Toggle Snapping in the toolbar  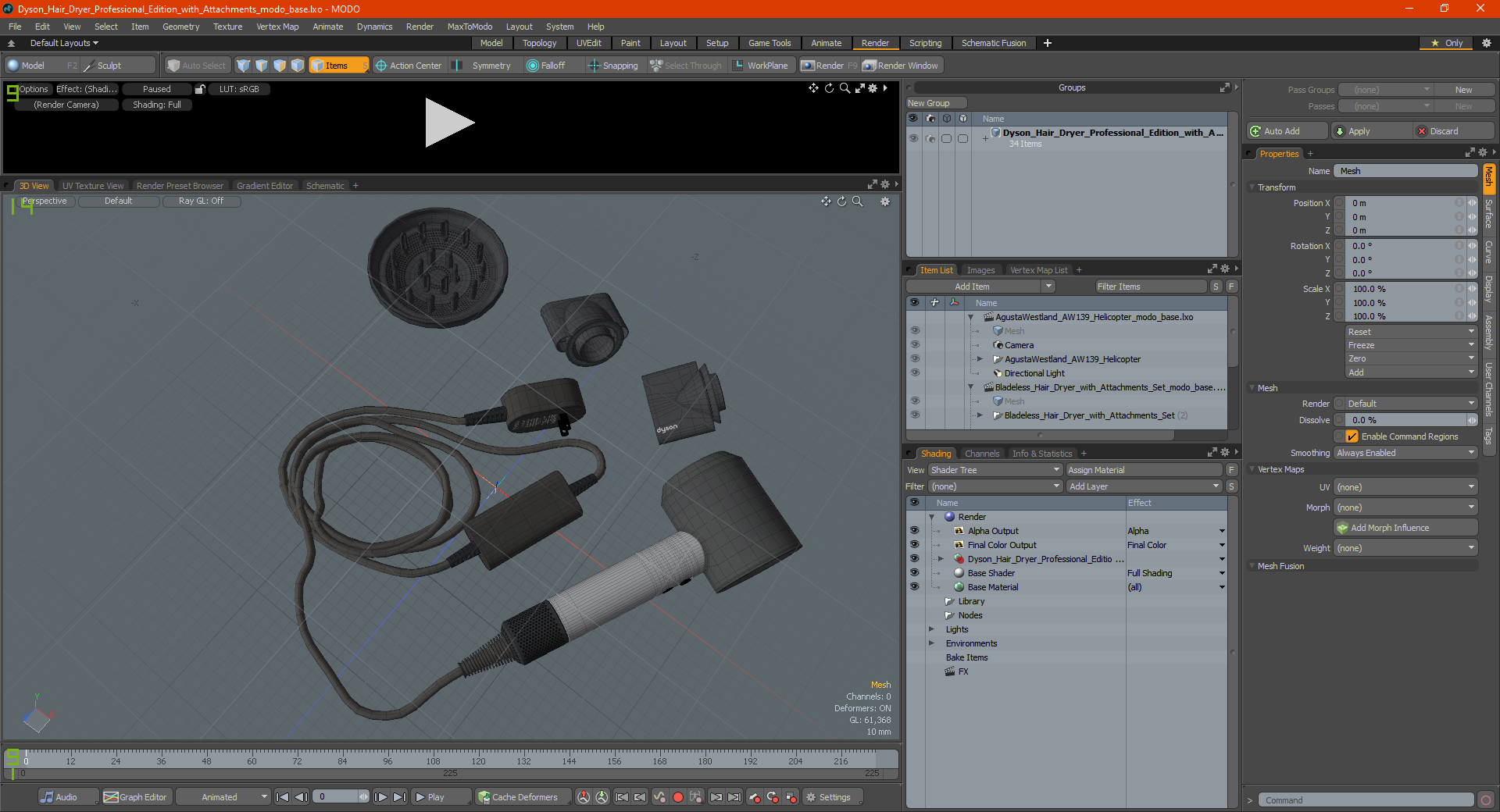pos(613,66)
